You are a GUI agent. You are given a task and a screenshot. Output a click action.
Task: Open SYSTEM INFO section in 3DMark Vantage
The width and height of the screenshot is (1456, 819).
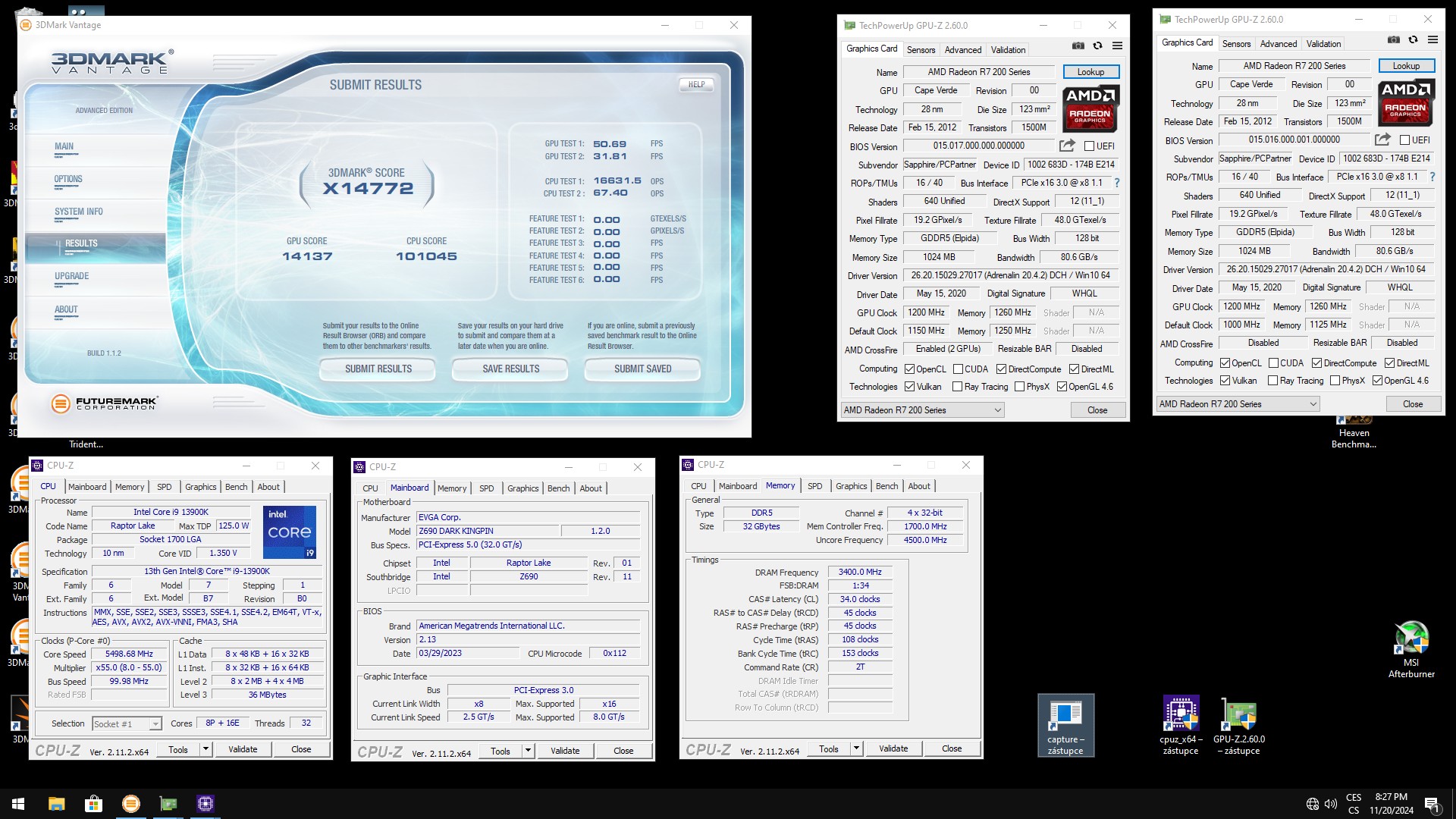(x=78, y=212)
